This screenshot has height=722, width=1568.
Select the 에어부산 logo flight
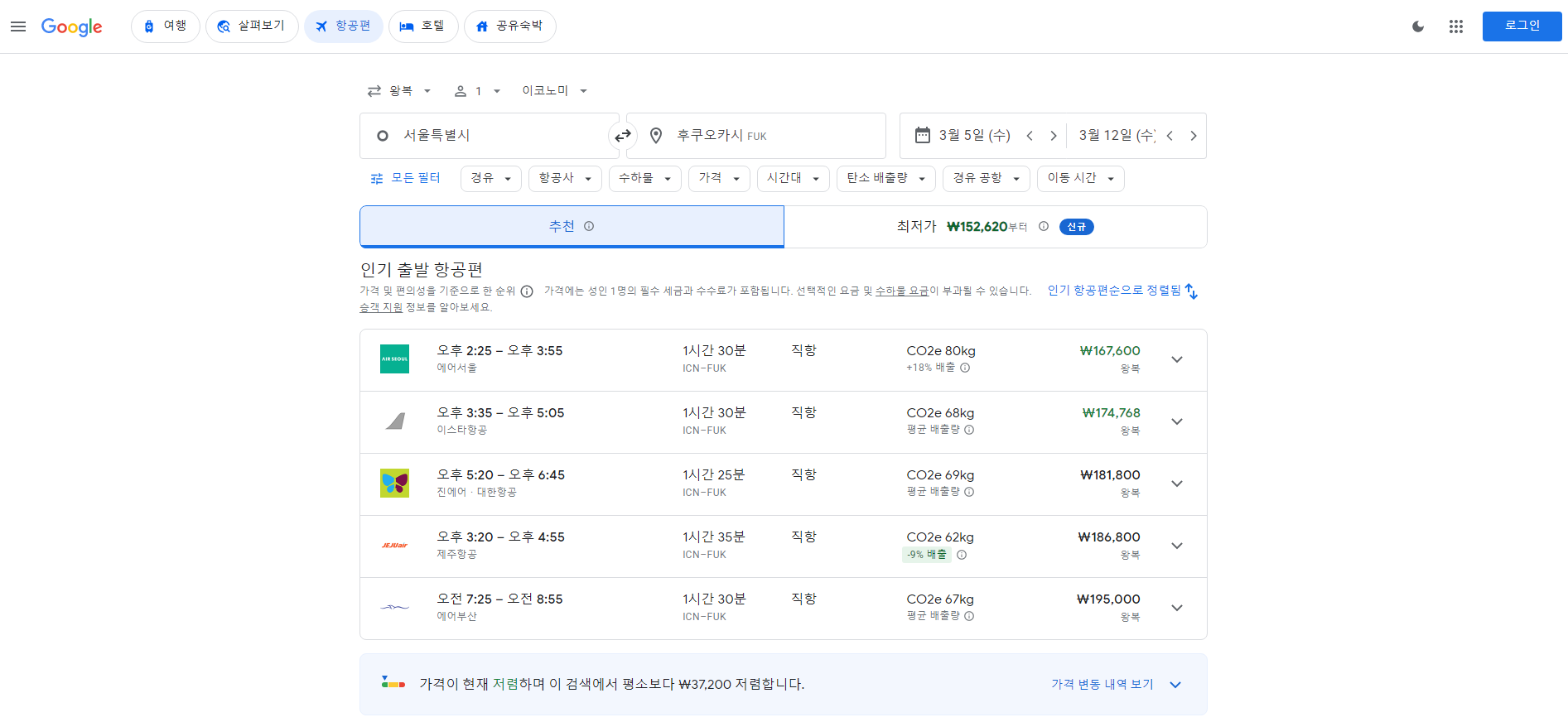tap(394, 607)
